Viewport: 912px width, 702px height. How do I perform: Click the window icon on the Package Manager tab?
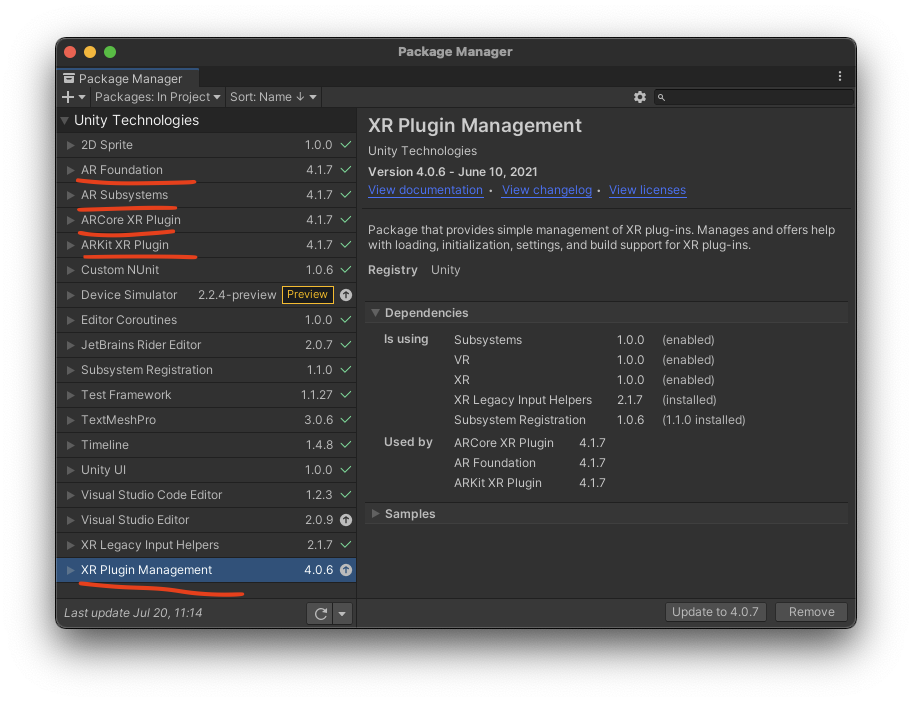[68, 77]
